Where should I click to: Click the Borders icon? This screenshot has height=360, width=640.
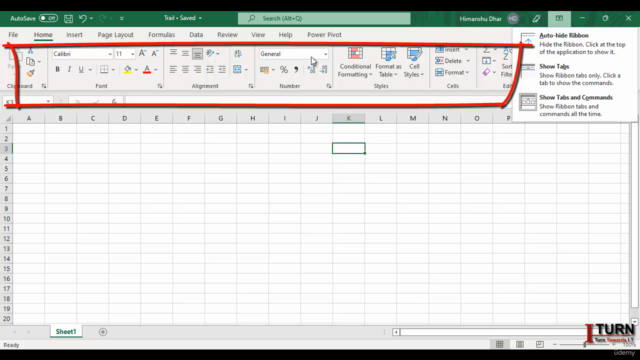pos(104,69)
